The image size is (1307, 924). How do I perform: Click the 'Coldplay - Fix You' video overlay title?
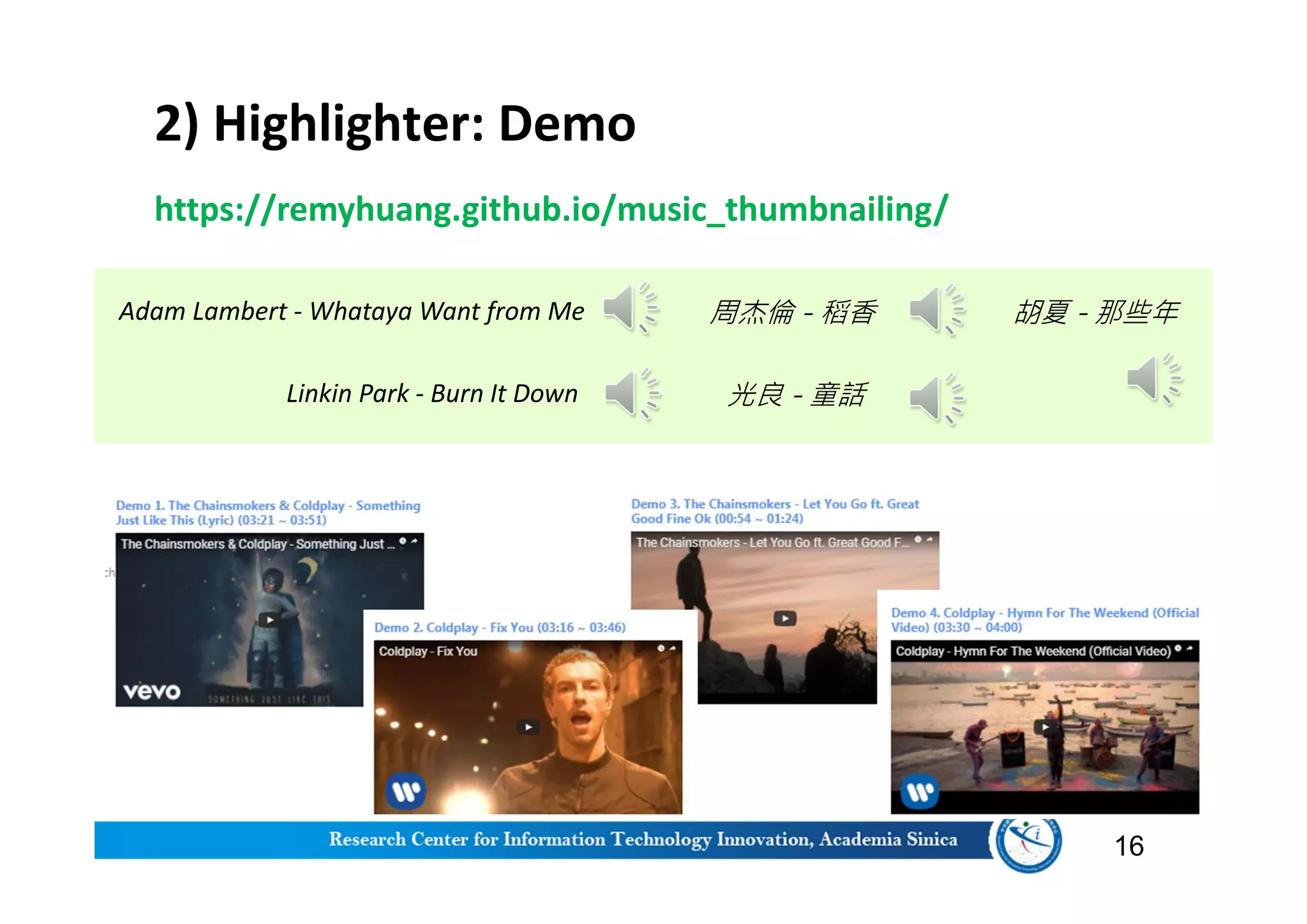pos(428,652)
